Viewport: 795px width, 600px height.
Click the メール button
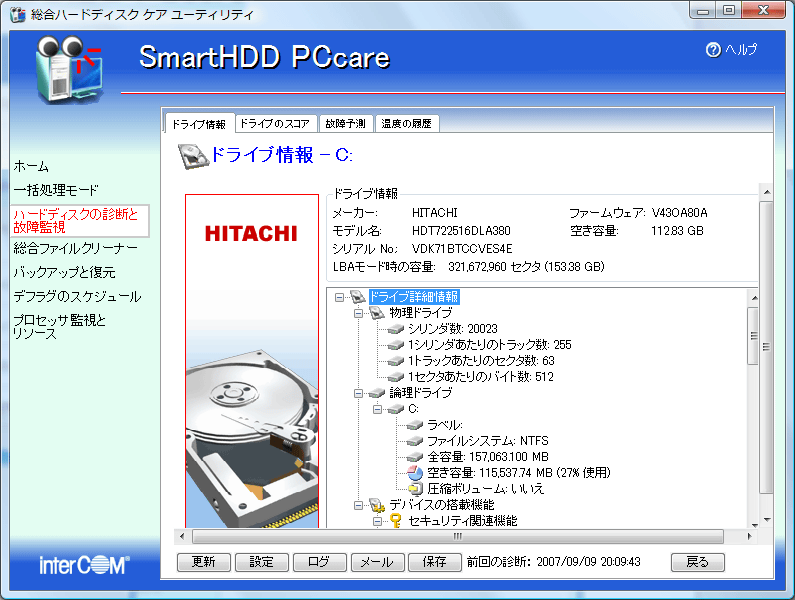pyautogui.click(x=377, y=562)
